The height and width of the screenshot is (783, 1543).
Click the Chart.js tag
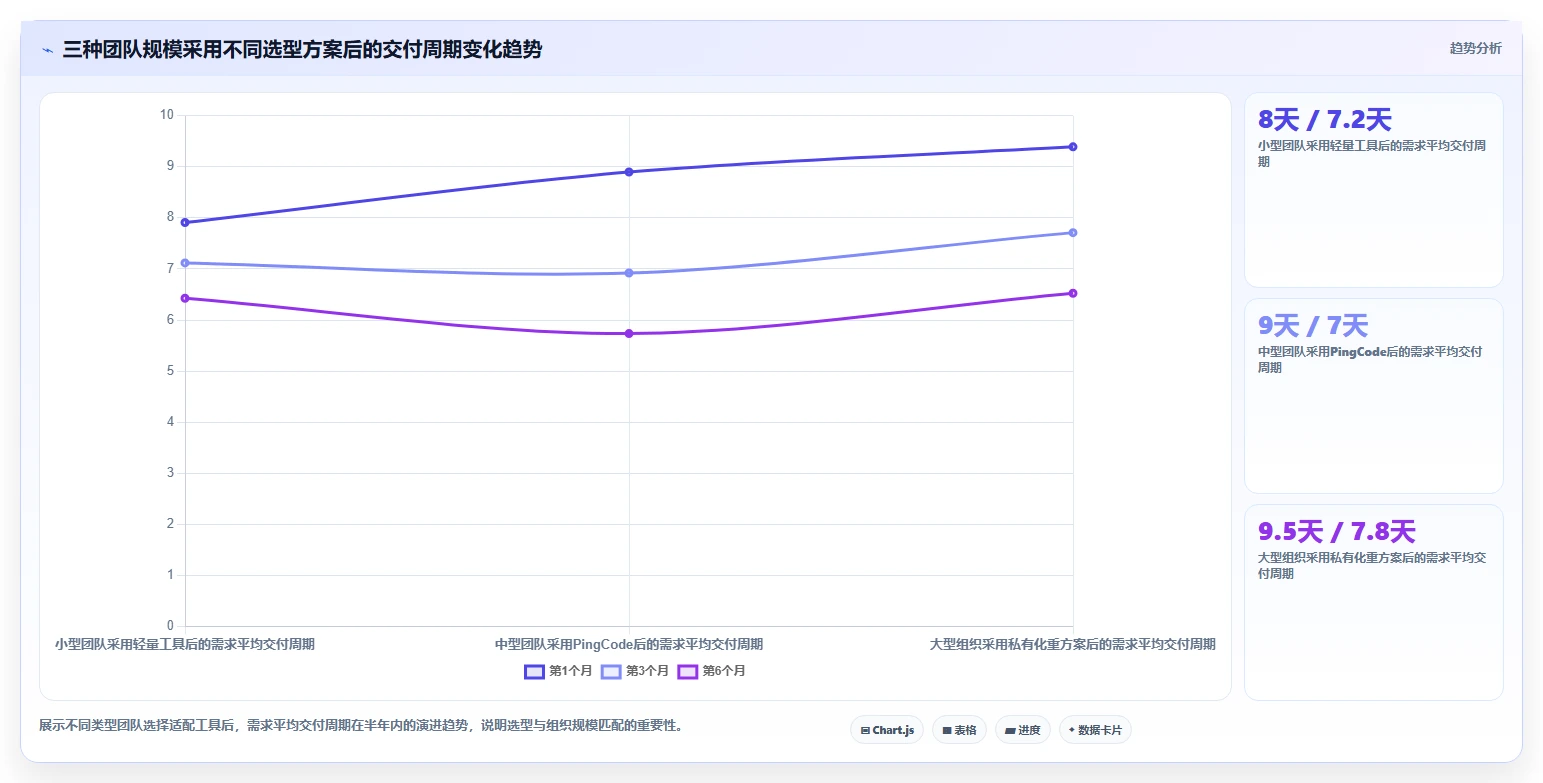pyautogui.click(x=887, y=730)
